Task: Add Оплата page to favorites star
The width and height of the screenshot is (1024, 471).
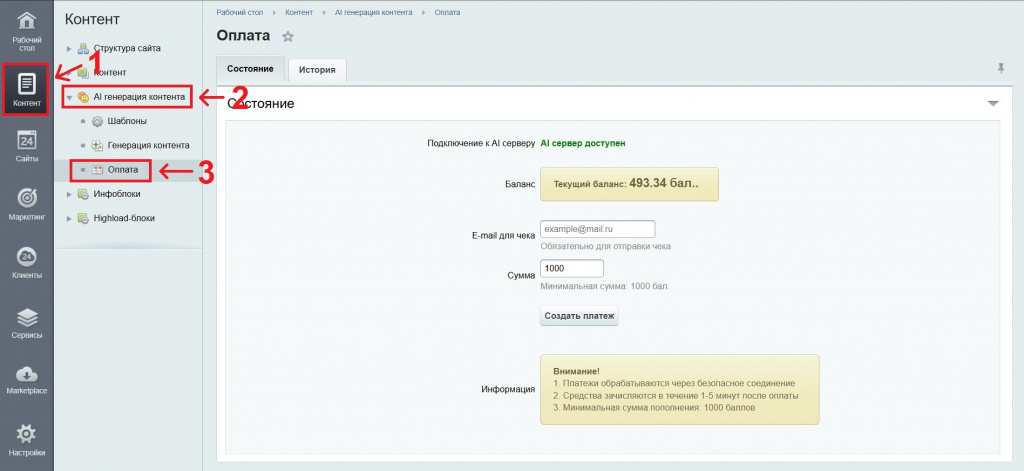Action: point(288,37)
